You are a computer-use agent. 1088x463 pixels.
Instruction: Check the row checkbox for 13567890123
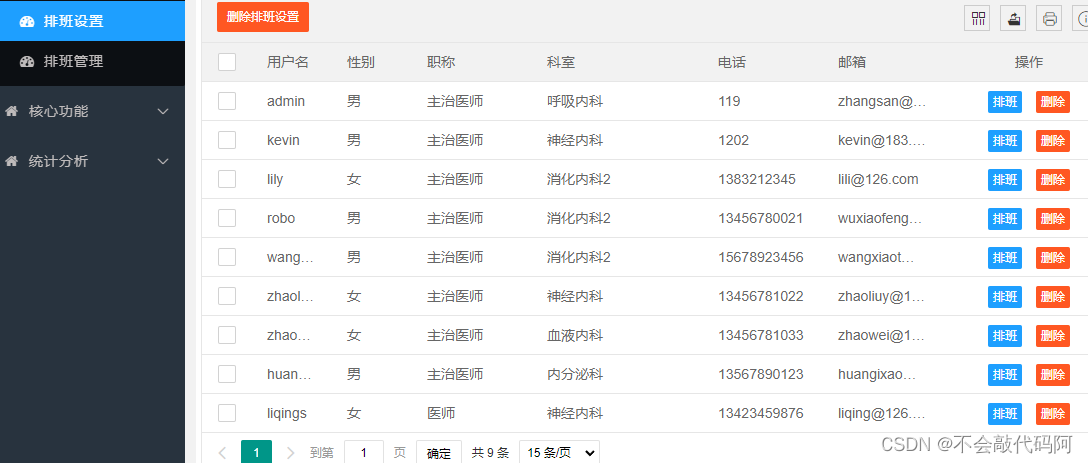[227, 374]
